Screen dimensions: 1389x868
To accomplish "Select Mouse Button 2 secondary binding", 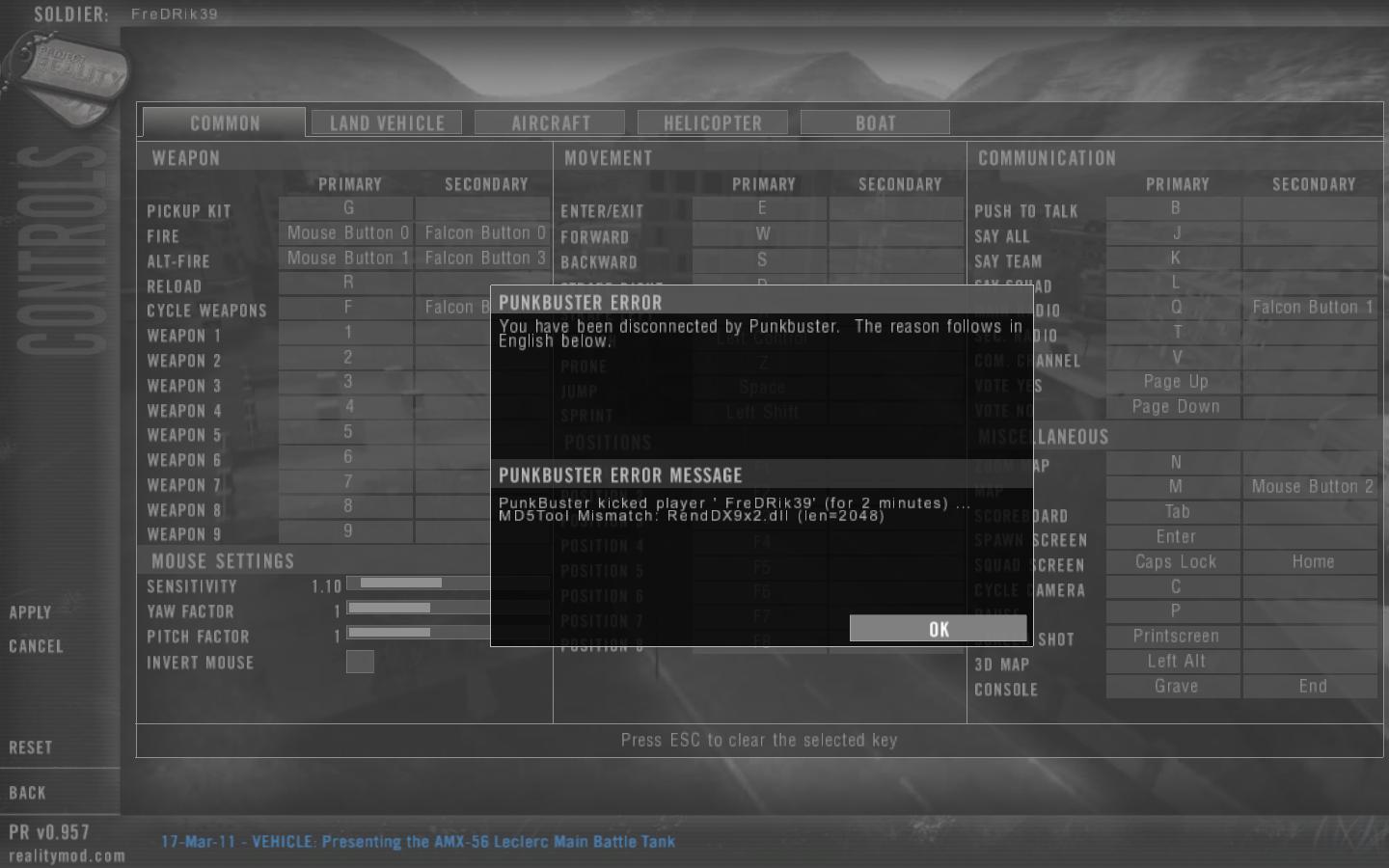I will pyautogui.click(x=1311, y=487).
